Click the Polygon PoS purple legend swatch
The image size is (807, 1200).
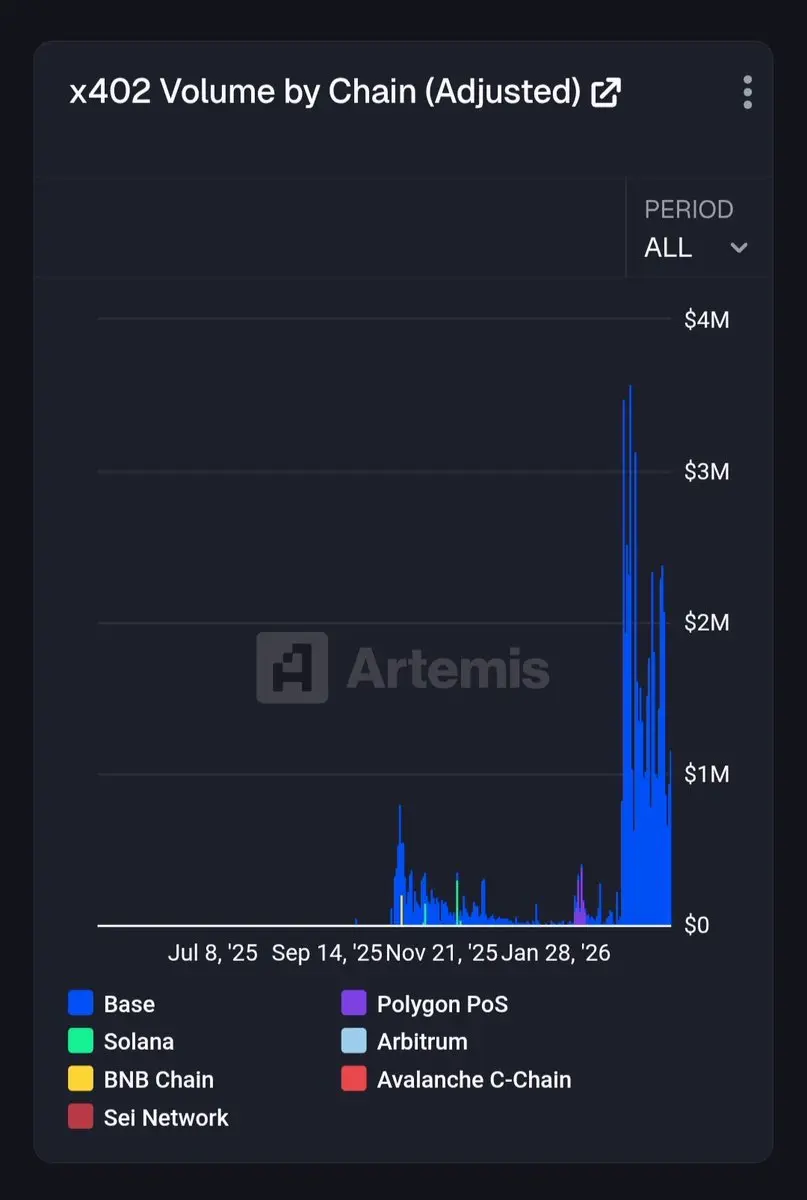(x=354, y=1003)
